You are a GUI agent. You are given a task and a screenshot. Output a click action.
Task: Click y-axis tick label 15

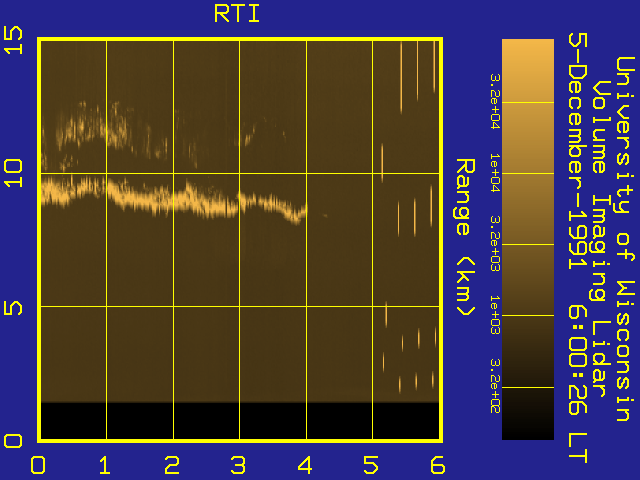[13, 40]
